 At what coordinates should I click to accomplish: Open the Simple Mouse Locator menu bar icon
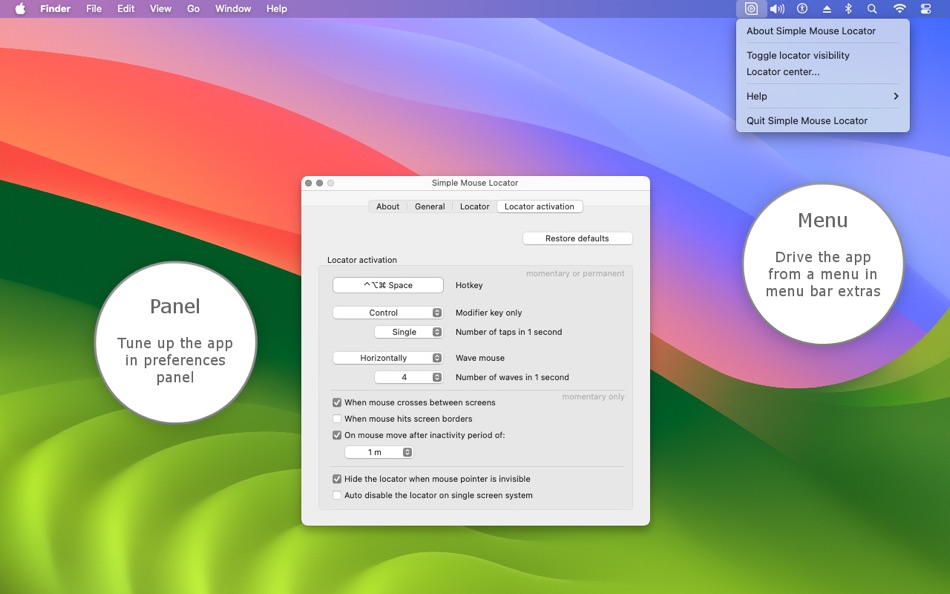(x=751, y=8)
